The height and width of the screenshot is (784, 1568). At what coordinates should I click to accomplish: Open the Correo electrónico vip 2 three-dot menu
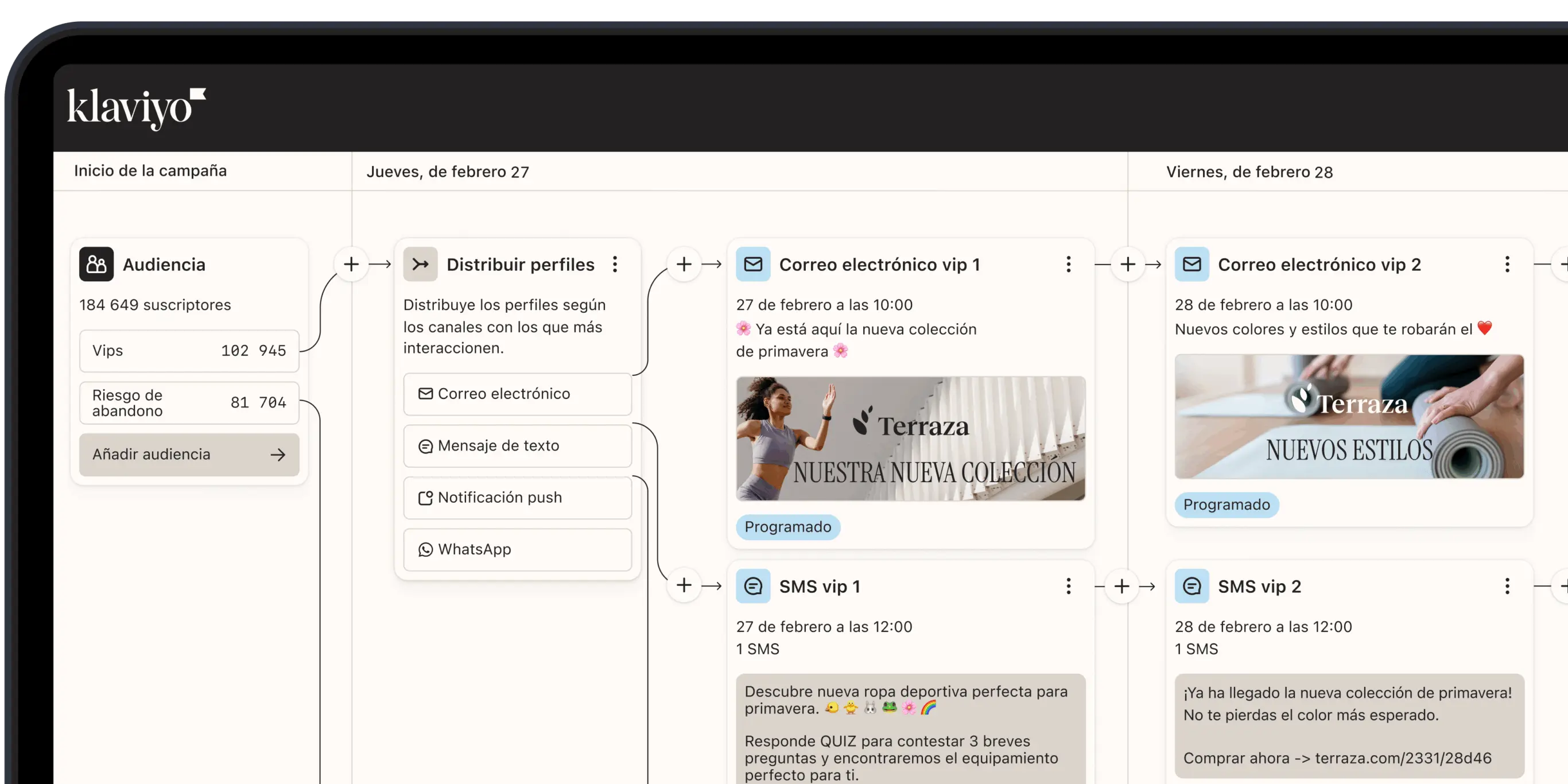tap(1507, 264)
